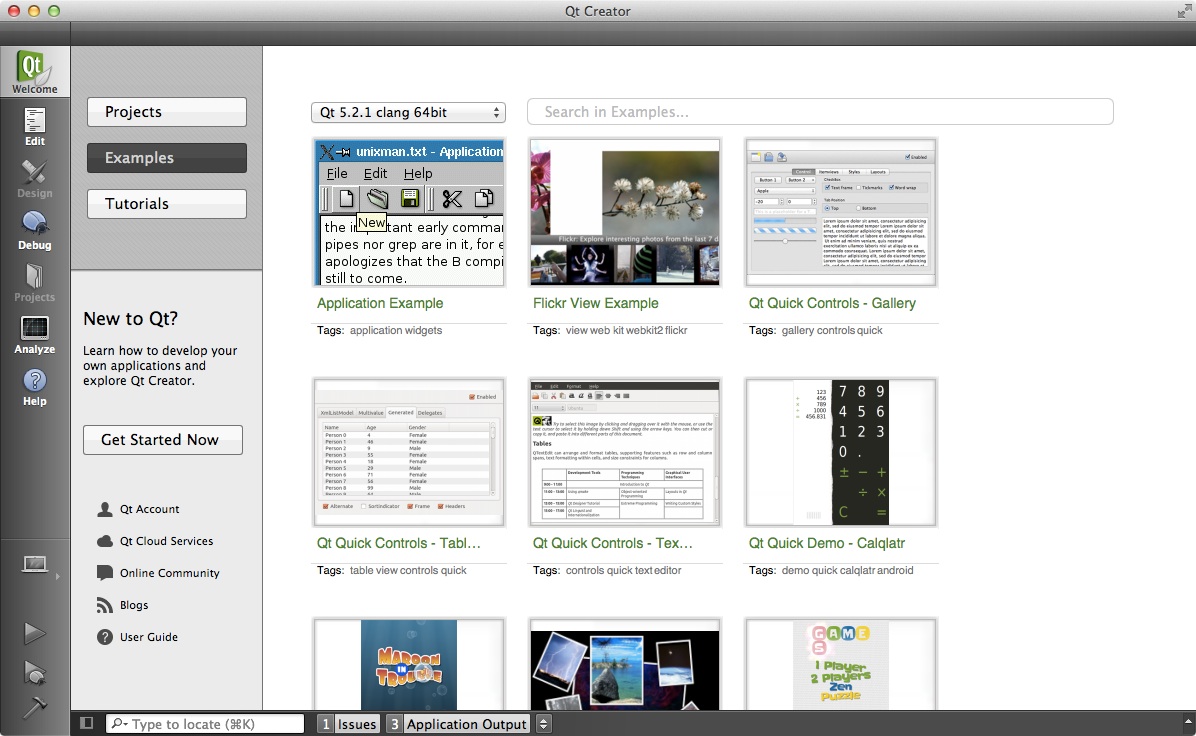Start debugging with the Debug run icon

(34, 672)
